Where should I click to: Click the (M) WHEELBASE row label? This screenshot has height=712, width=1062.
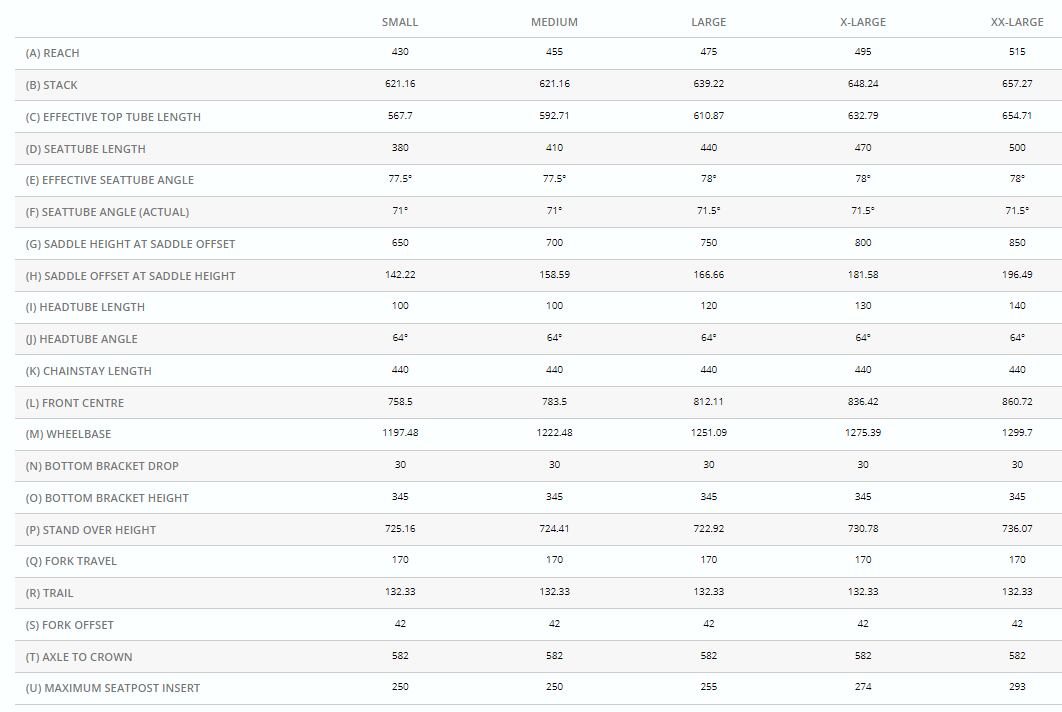pos(68,434)
